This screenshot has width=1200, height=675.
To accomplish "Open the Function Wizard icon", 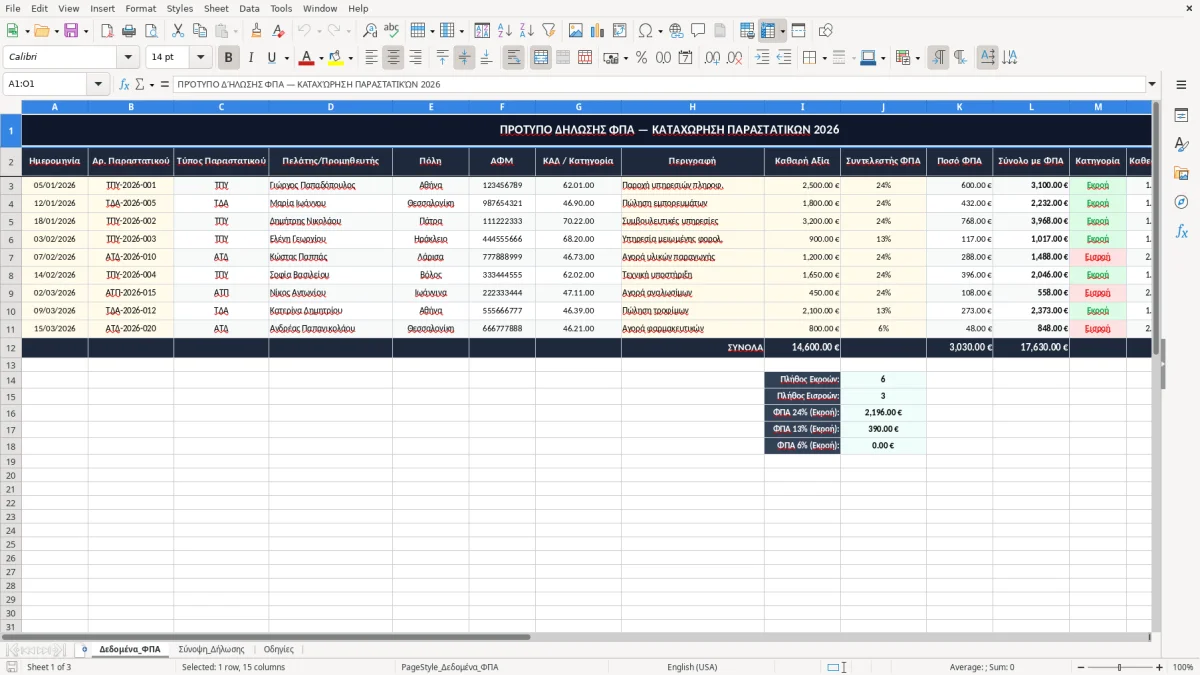I will [125, 84].
